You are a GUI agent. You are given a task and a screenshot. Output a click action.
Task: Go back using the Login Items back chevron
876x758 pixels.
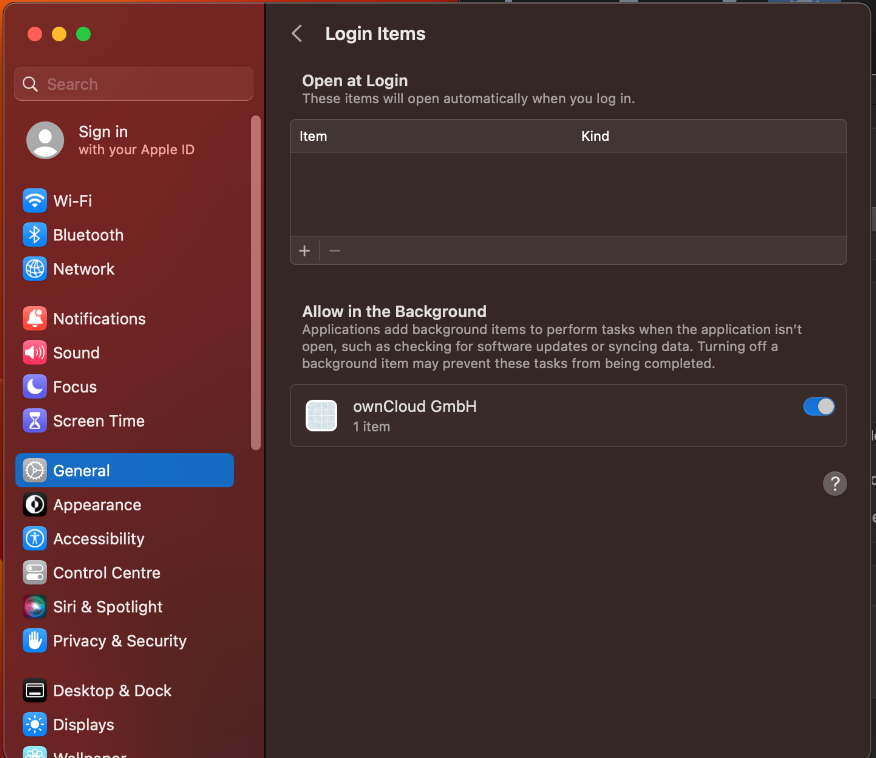[x=296, y=33]
